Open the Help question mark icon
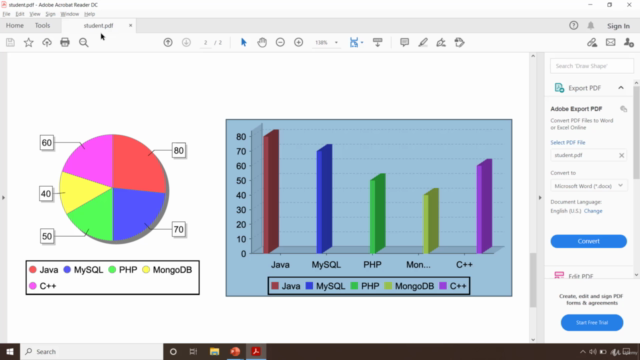This screenshot has height=360, width=640. (x=573, y=26)
